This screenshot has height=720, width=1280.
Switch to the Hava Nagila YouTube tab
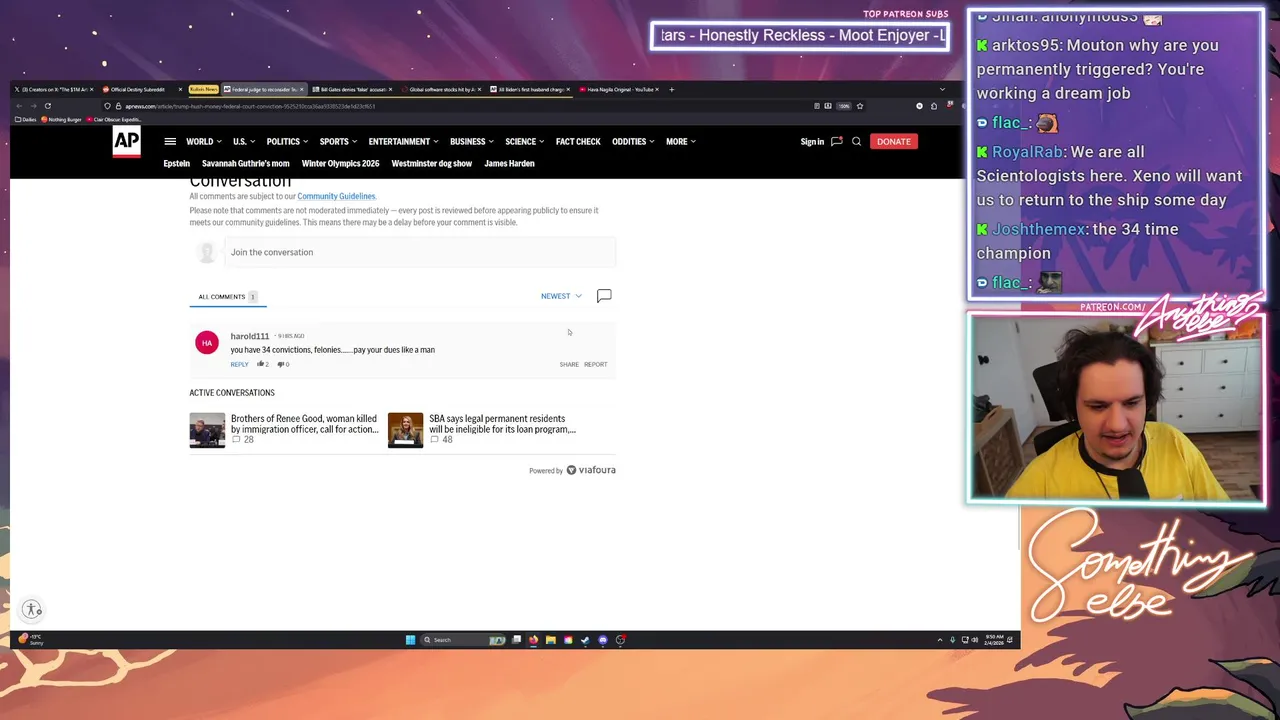(617, 89)
